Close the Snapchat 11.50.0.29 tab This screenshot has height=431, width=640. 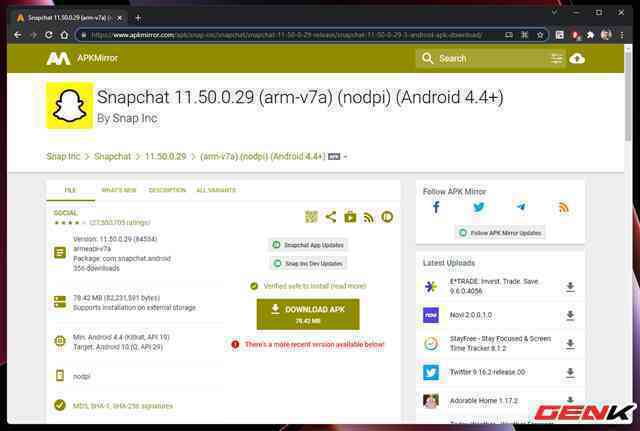click(x=120, y=18)
